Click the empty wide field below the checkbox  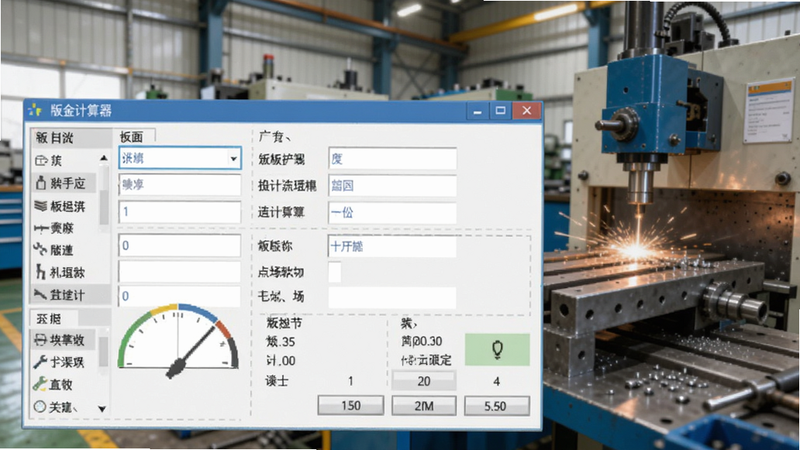pos(392,297)
